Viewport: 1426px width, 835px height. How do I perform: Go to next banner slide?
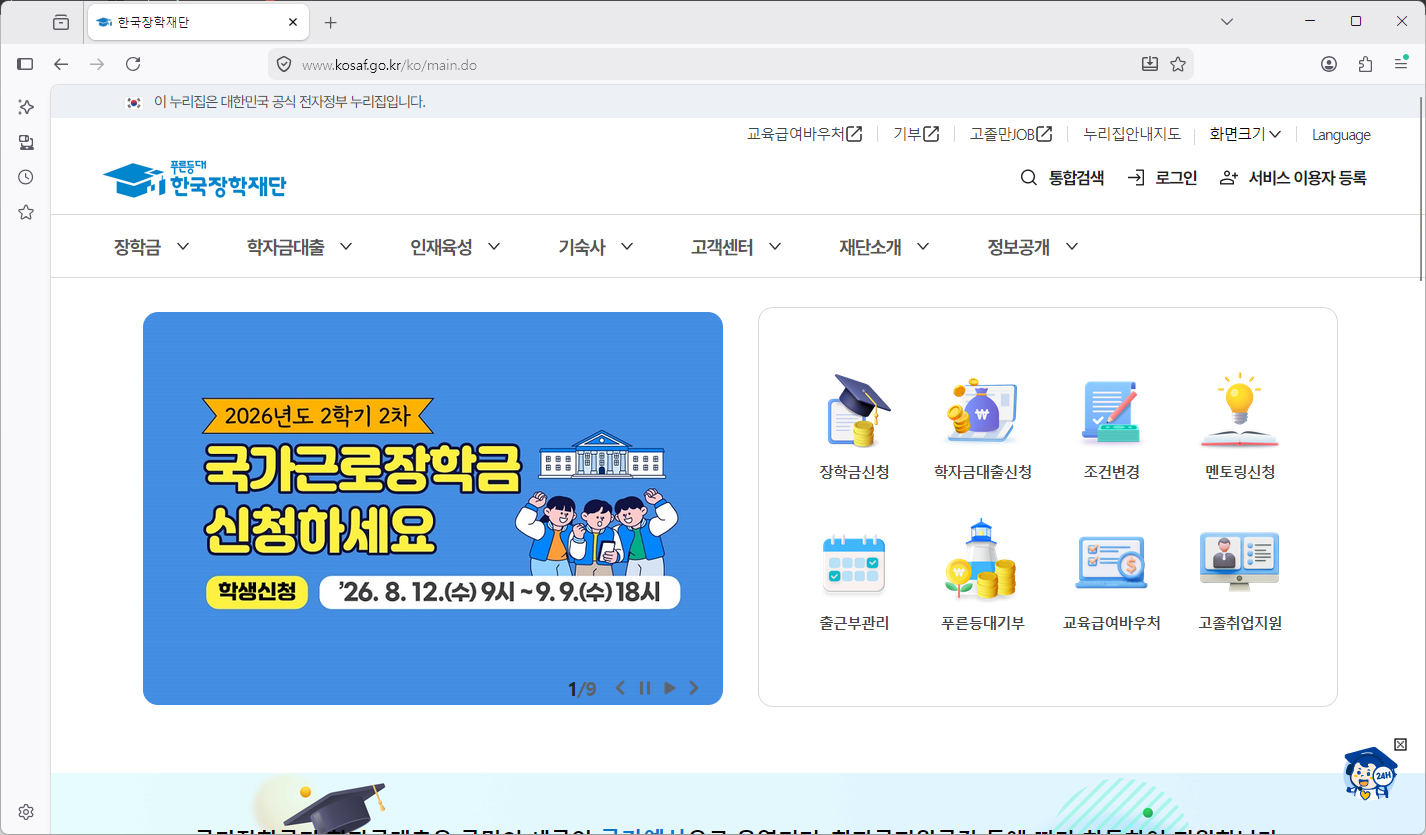694,688
